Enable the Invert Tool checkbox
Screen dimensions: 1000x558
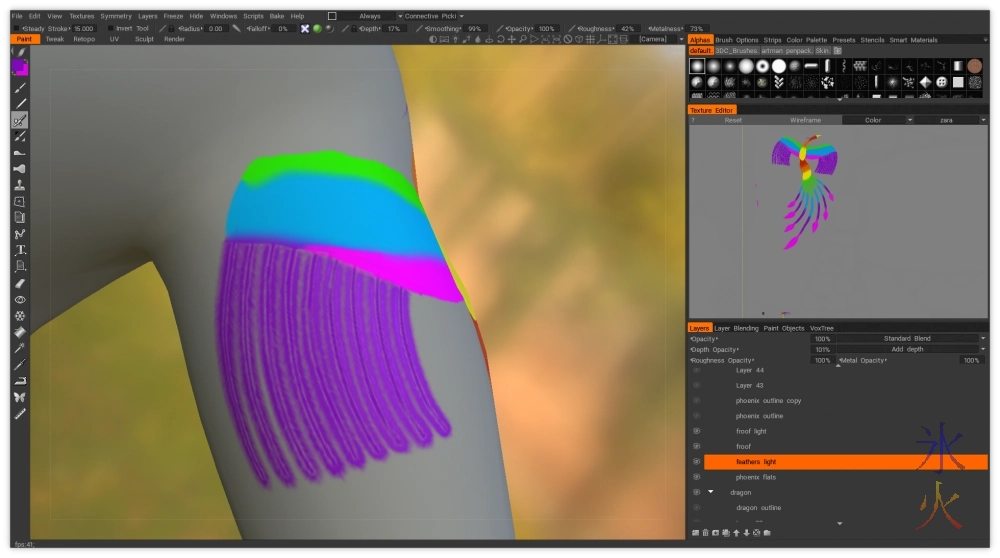click(x=109, y=29)
